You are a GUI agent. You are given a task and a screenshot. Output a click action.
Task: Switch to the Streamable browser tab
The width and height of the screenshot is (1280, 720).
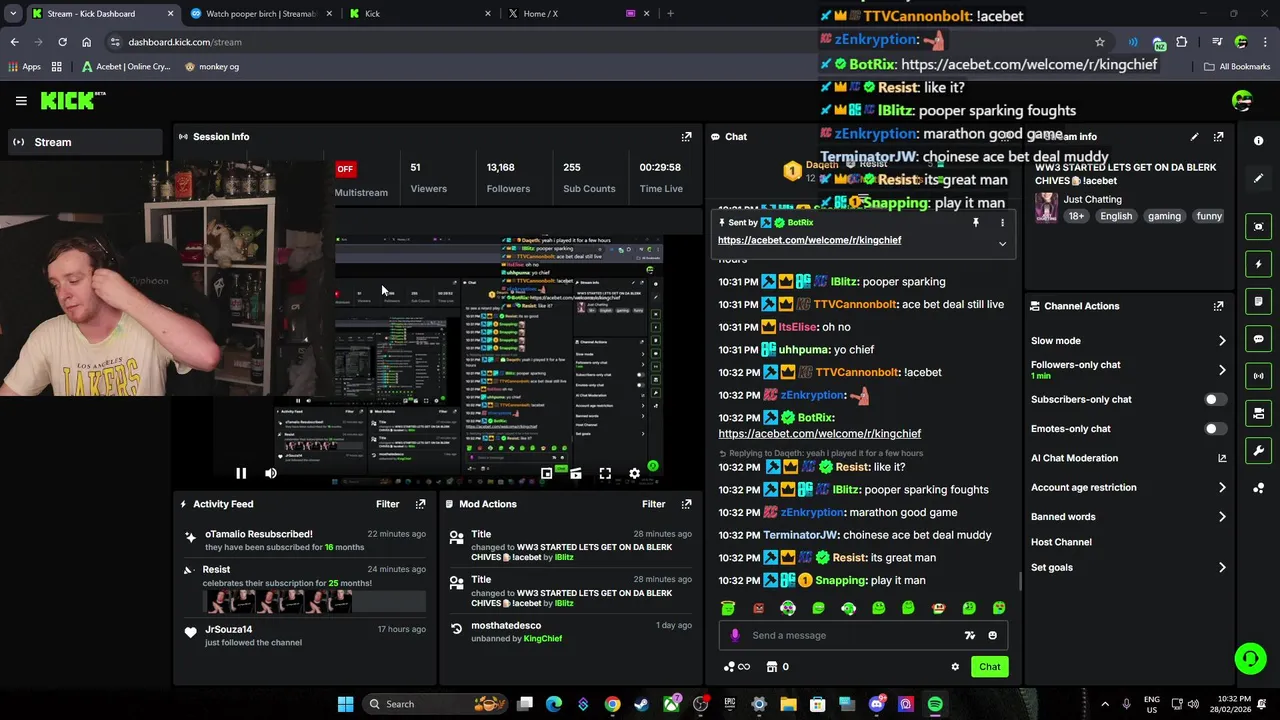(260, 14)
